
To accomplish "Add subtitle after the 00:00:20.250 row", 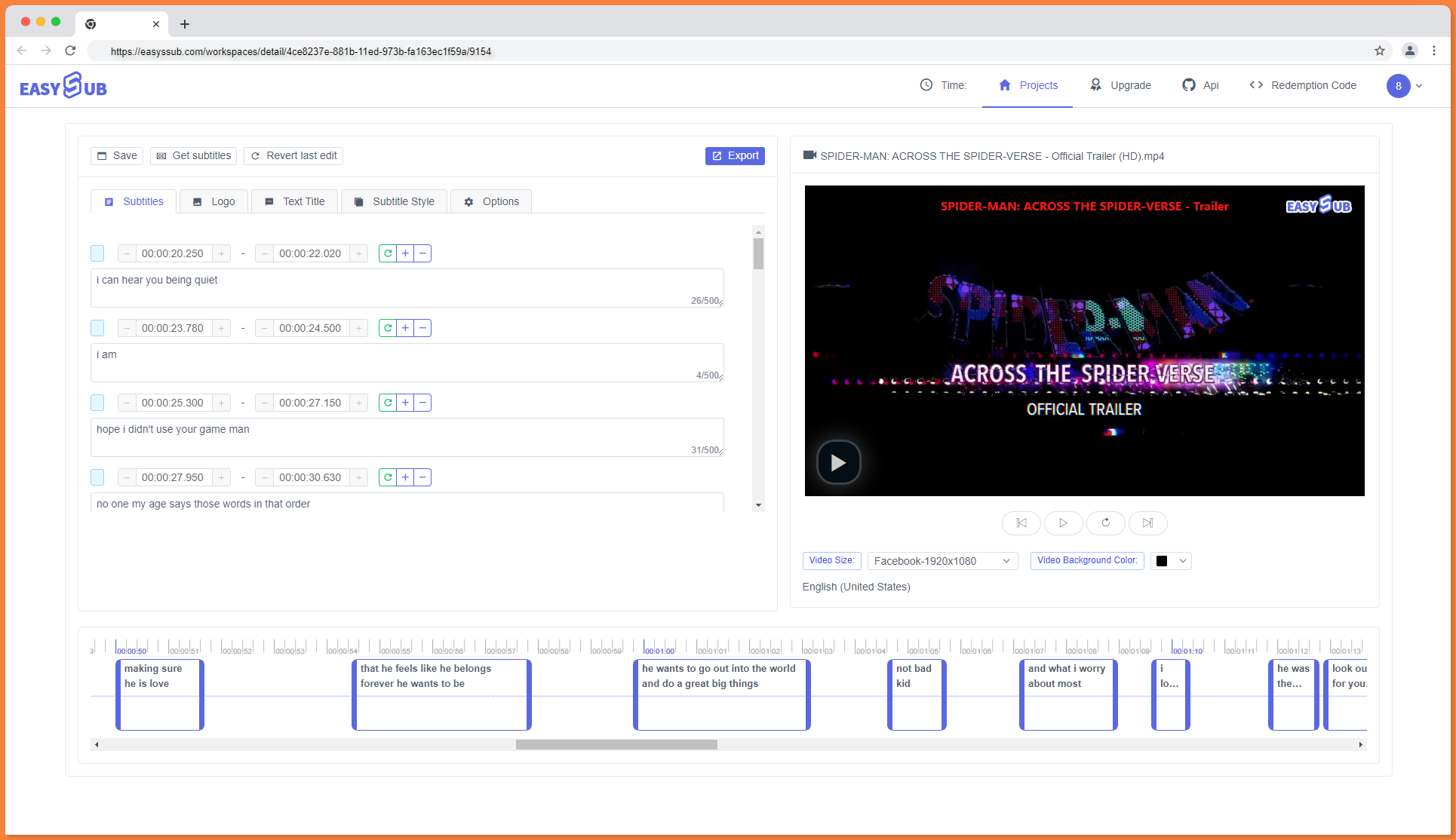I will click(405, 253).
